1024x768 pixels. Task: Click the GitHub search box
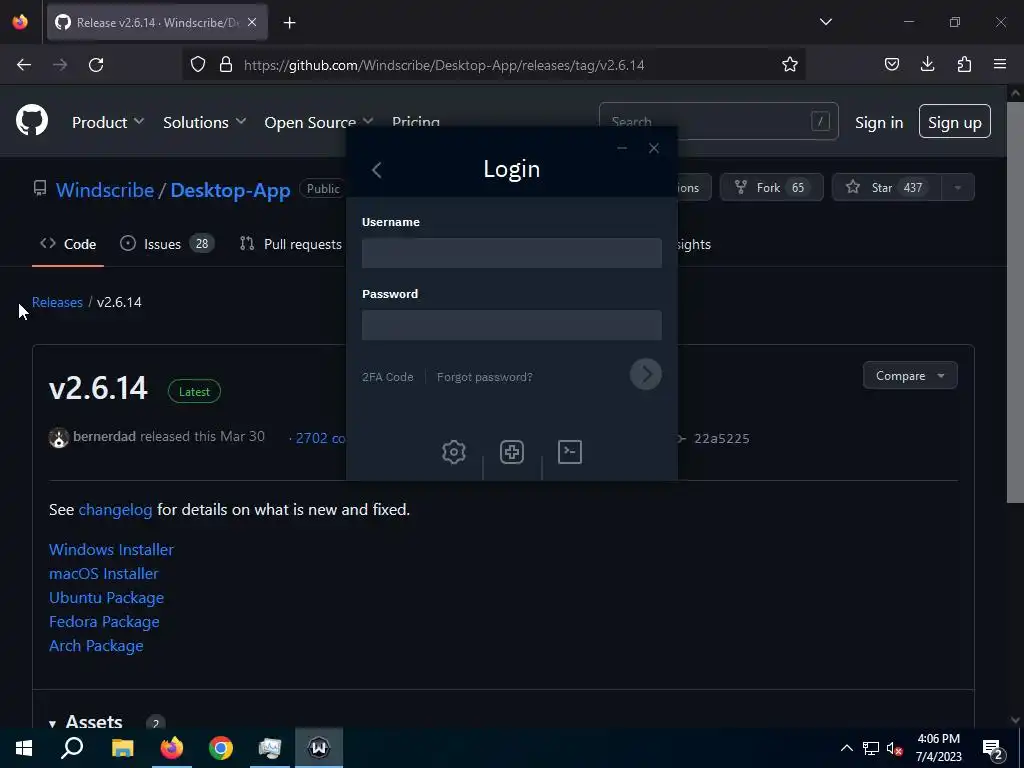718,121
